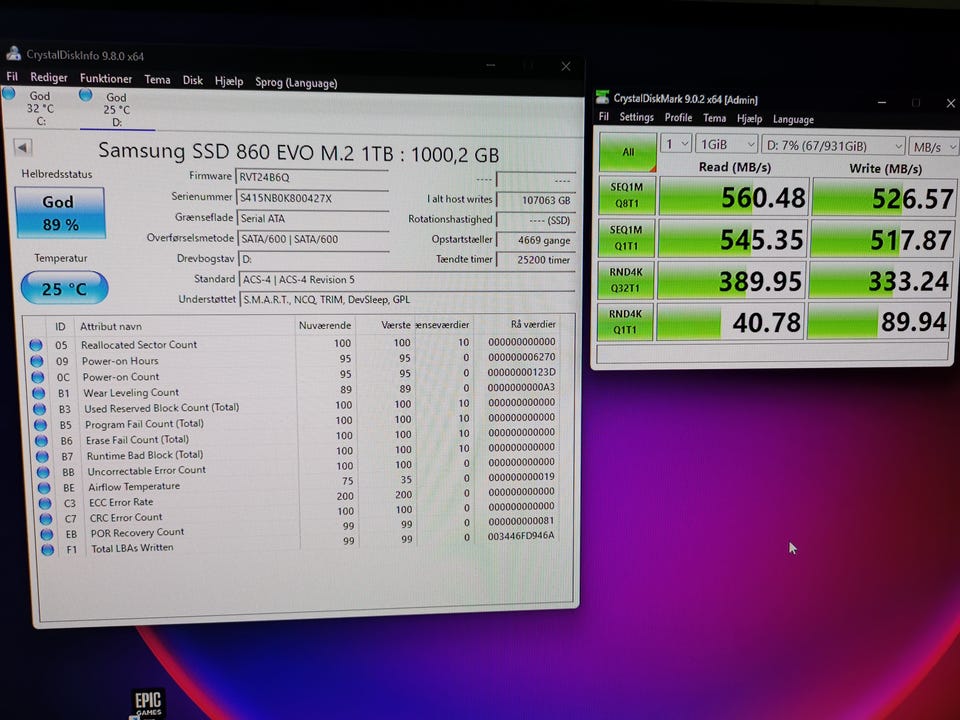Open the Settings menu in CrystalDiskMark
Screen dimensions: 960x720
click(636, 117)
